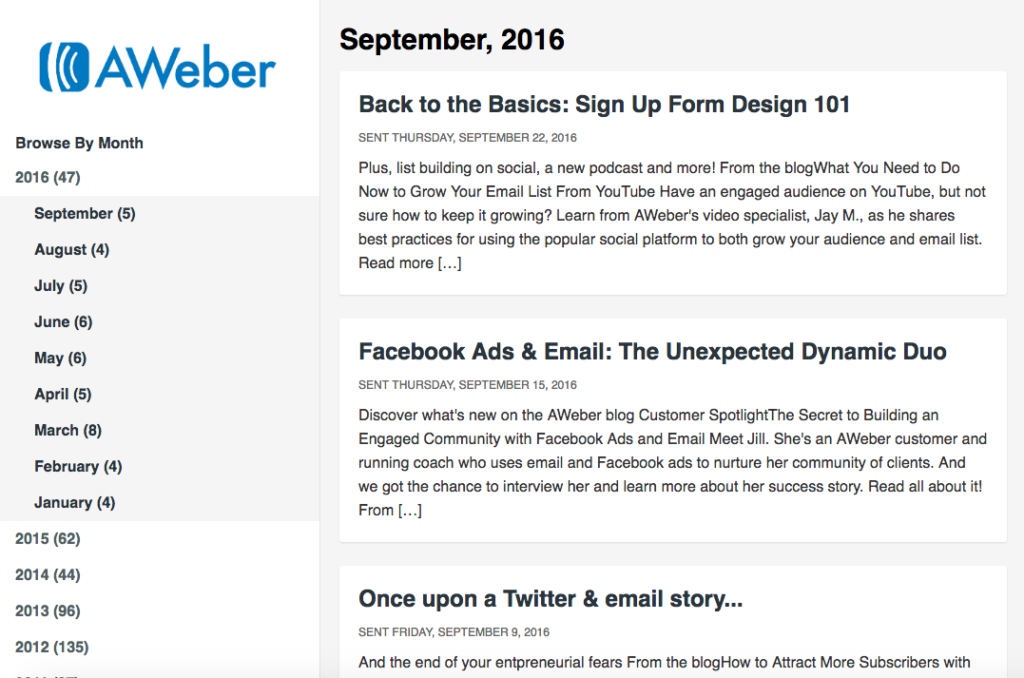Screen dimensions: 1024x678
Task: Open Once upon a Twitter & email story
Action: [x=551, y=599]
